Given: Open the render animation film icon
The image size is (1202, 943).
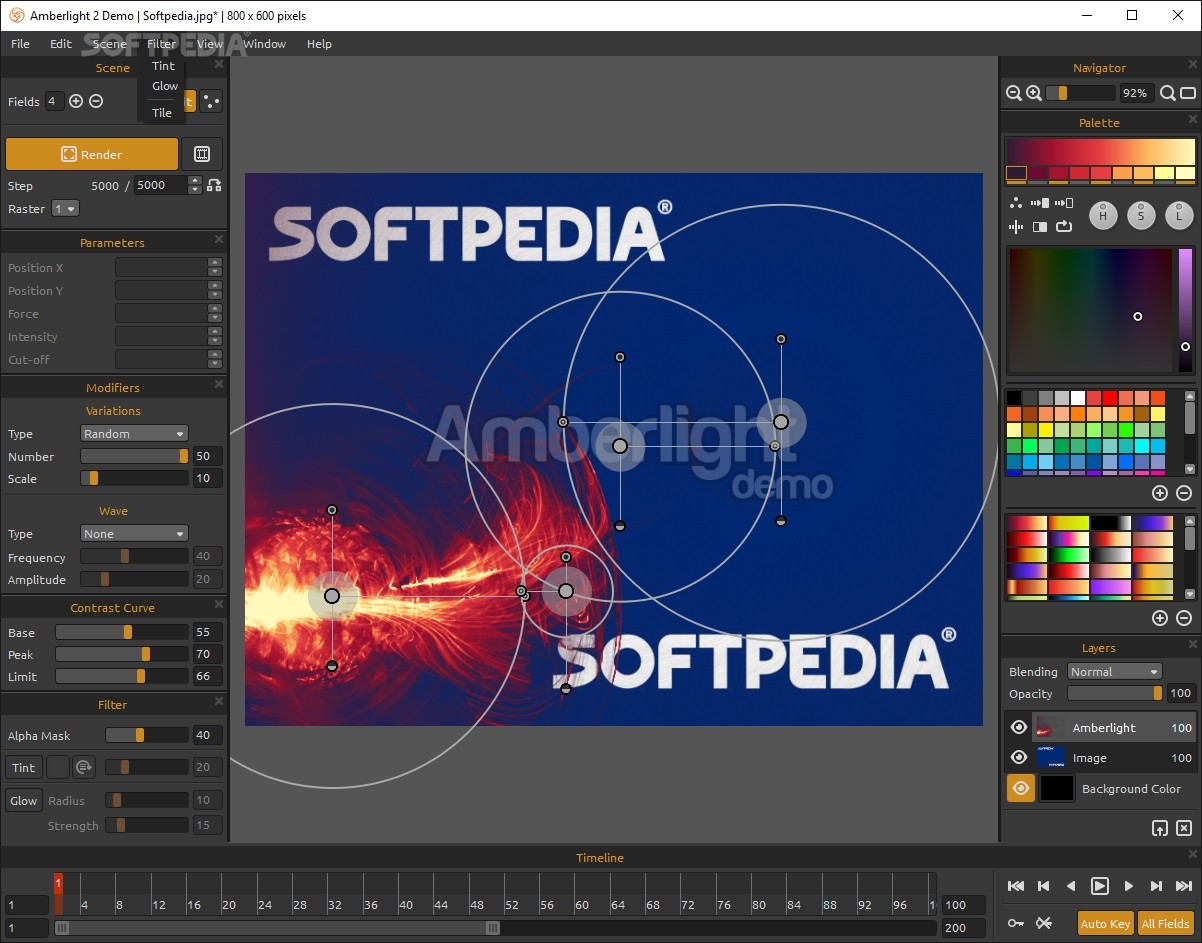Looking at the screenshot, I should (x=201, y=154).
